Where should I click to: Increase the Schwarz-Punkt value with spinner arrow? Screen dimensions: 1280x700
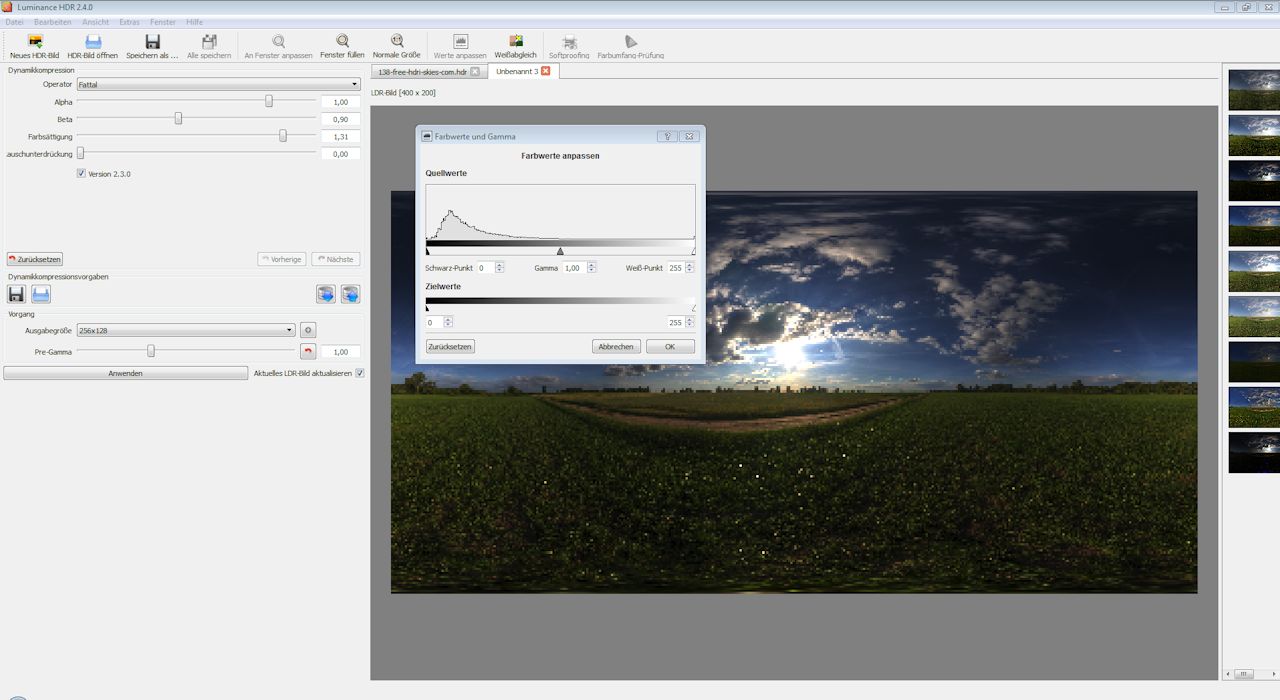(x=499, y=265)
